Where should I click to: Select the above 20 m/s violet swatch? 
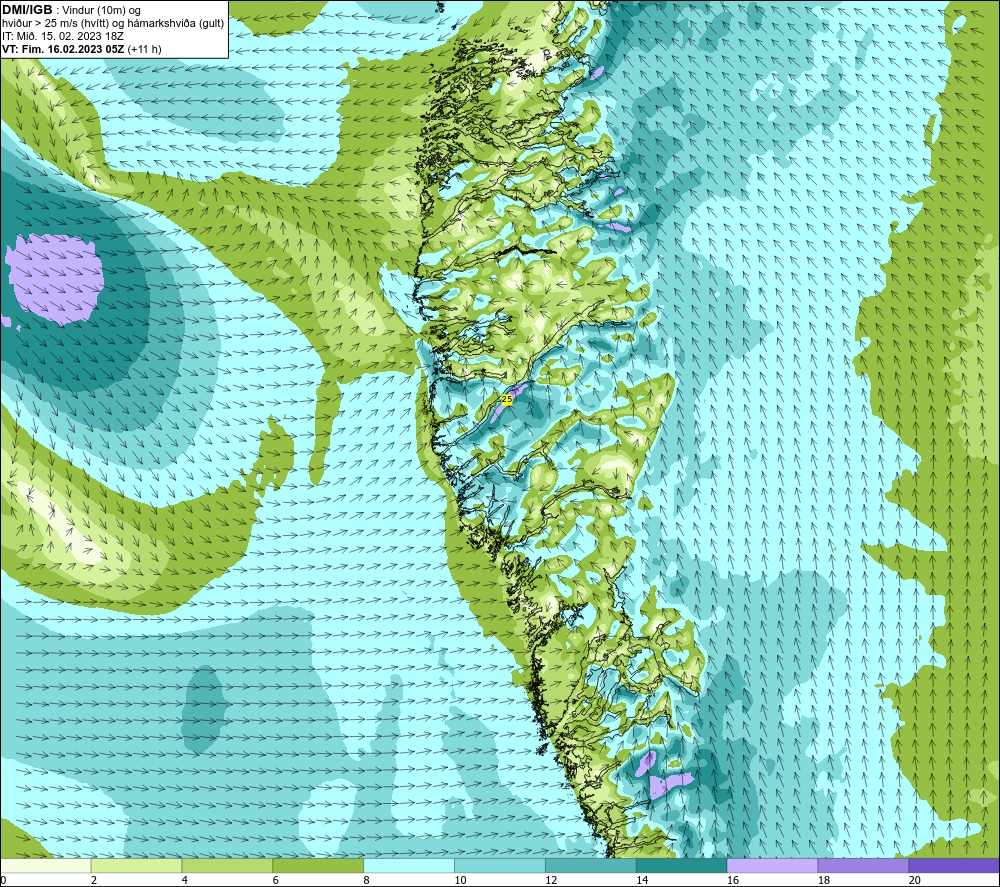point(953,865)
